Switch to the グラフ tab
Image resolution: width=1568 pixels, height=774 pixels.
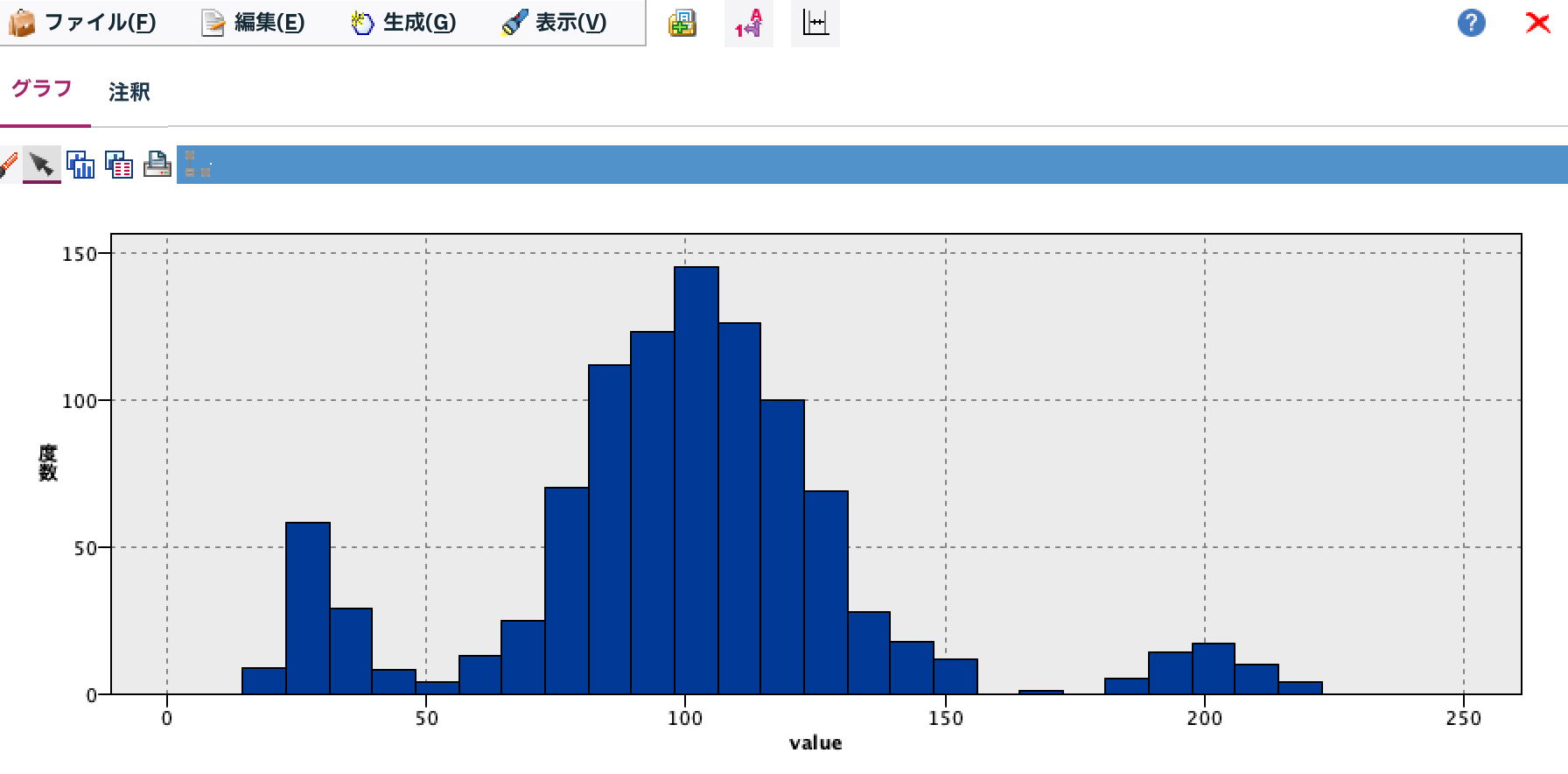coord(41,89)
